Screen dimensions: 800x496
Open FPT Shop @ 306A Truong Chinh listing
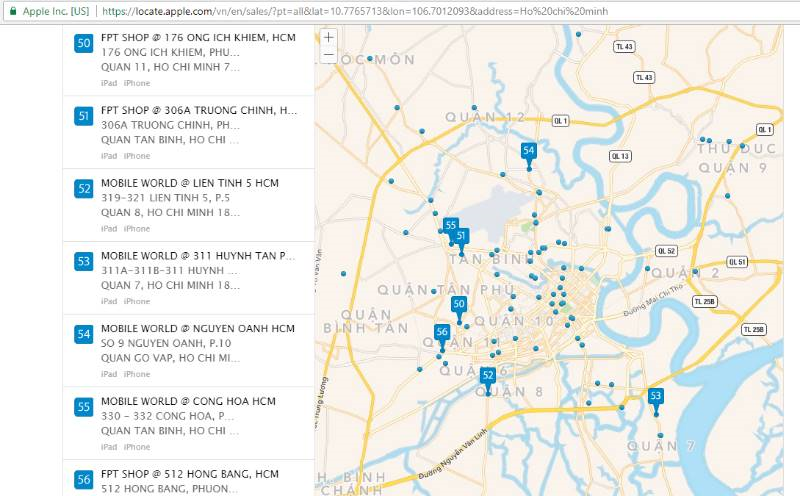[198, 110]
